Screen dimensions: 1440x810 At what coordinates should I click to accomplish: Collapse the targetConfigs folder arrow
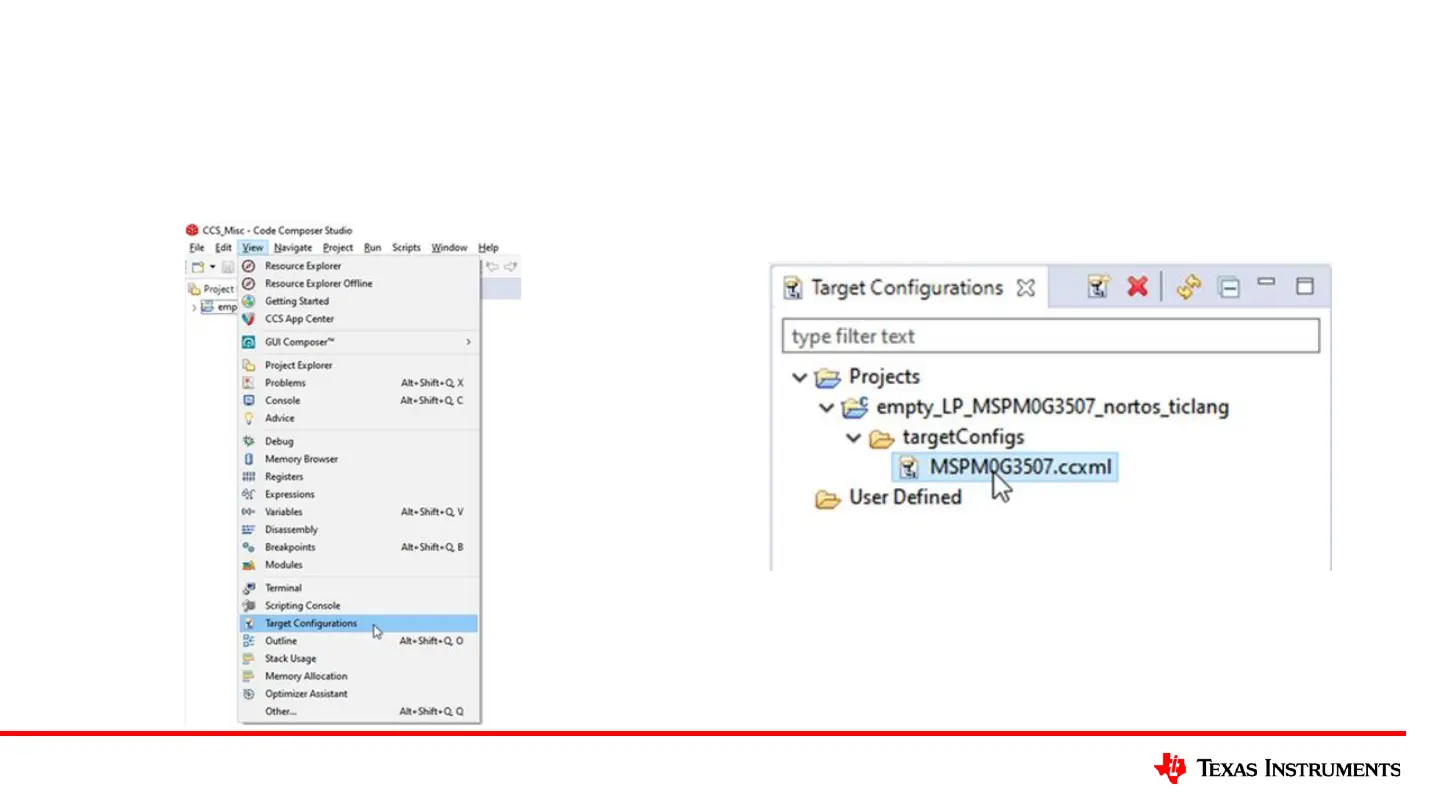point(853,438)
